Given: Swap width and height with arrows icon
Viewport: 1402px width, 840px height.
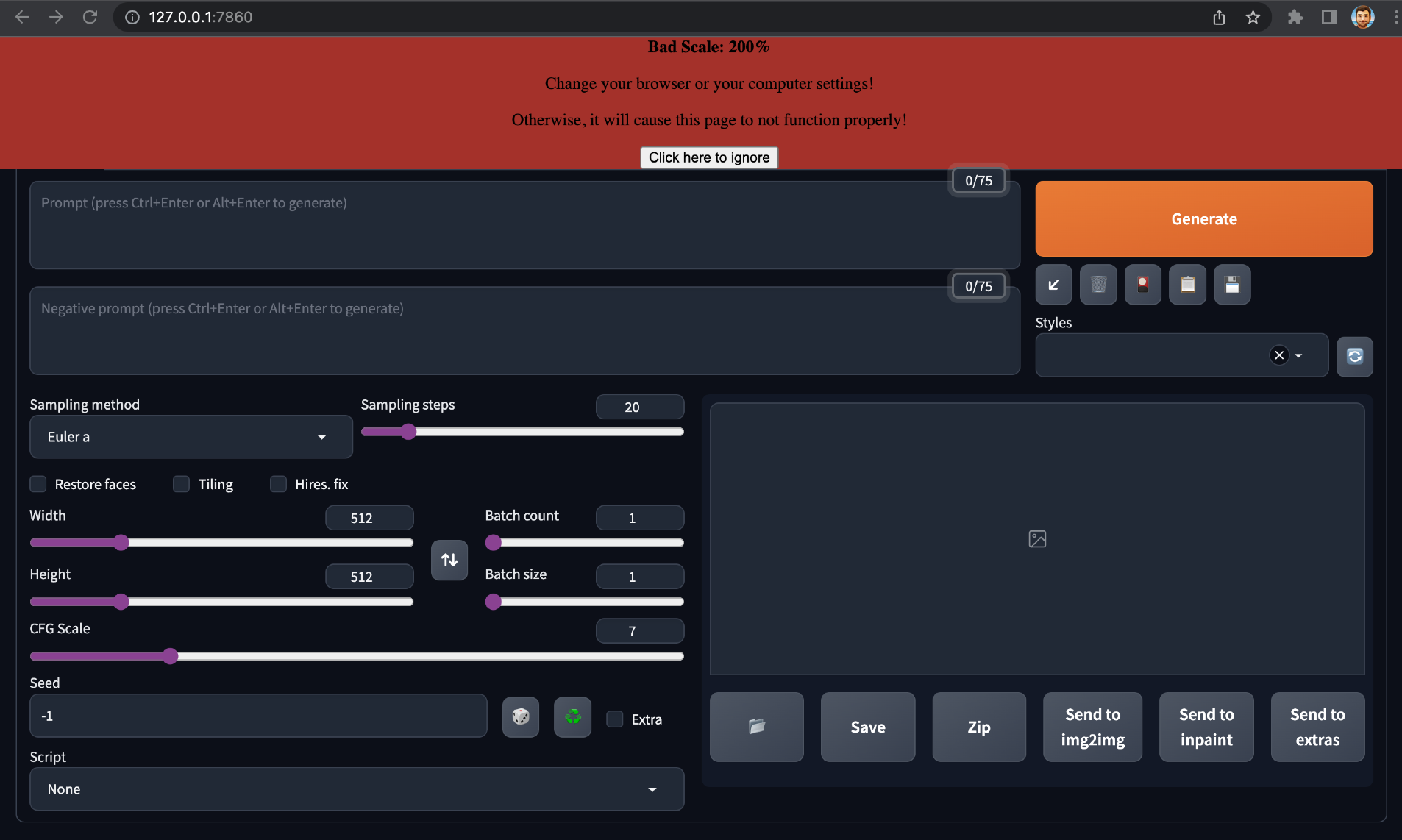Looking at the screenshot, I should tap(449, 560).
